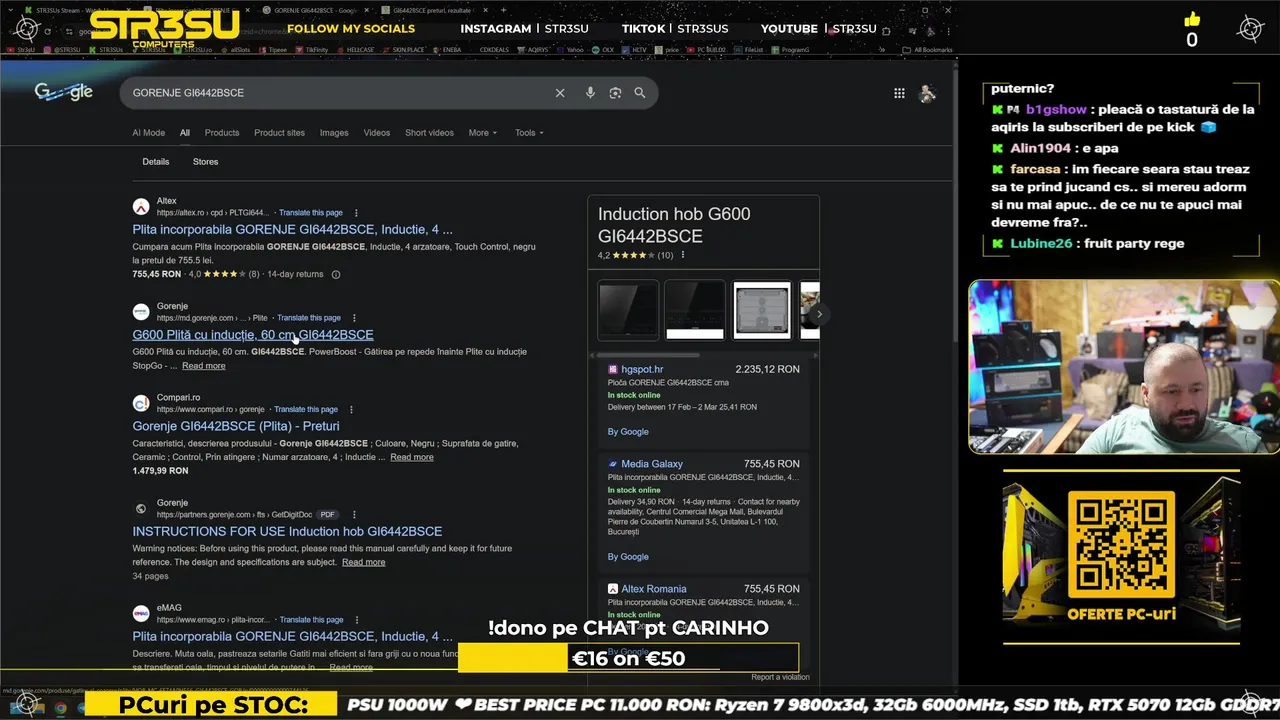Click the eMAG site favicon
The width and height of the screenshot is (1280, 720).
point(141,613)
